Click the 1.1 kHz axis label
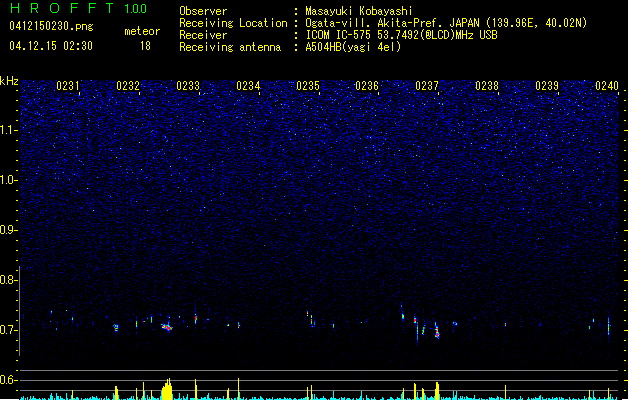 coord(9,130)
